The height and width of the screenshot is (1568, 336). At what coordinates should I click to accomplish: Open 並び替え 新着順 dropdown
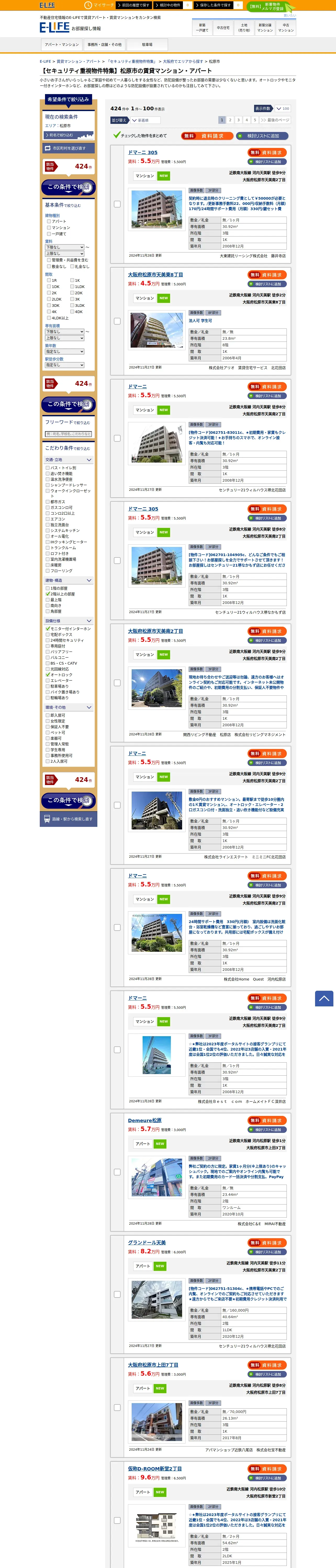(145, 120)
